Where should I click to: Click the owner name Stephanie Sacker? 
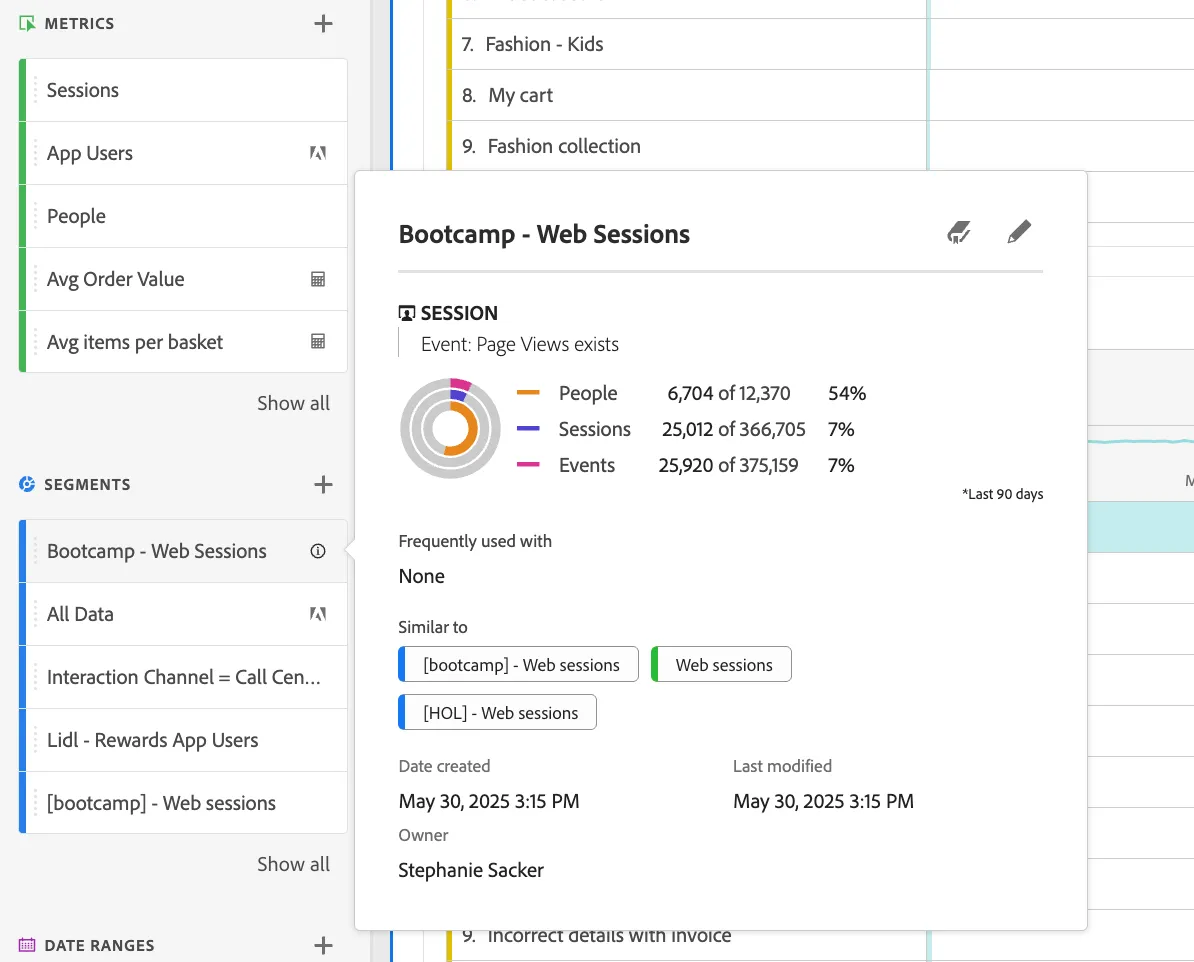pyautogui.click(x=471, y=870)
